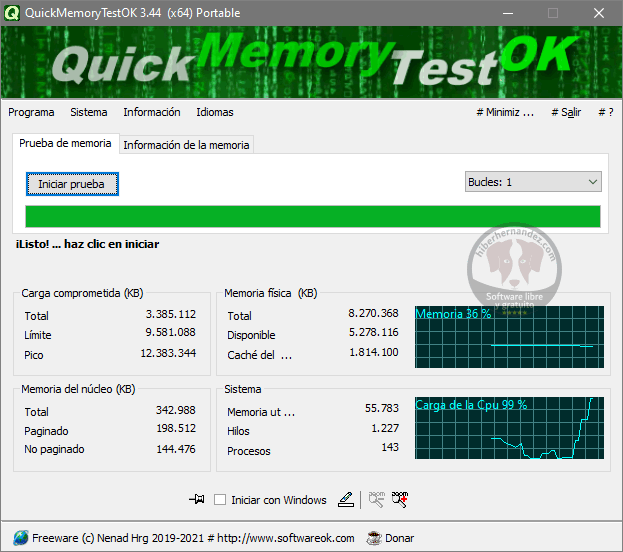
Task: Switch to Información de la memoria tab
Action: pos(186,145)
